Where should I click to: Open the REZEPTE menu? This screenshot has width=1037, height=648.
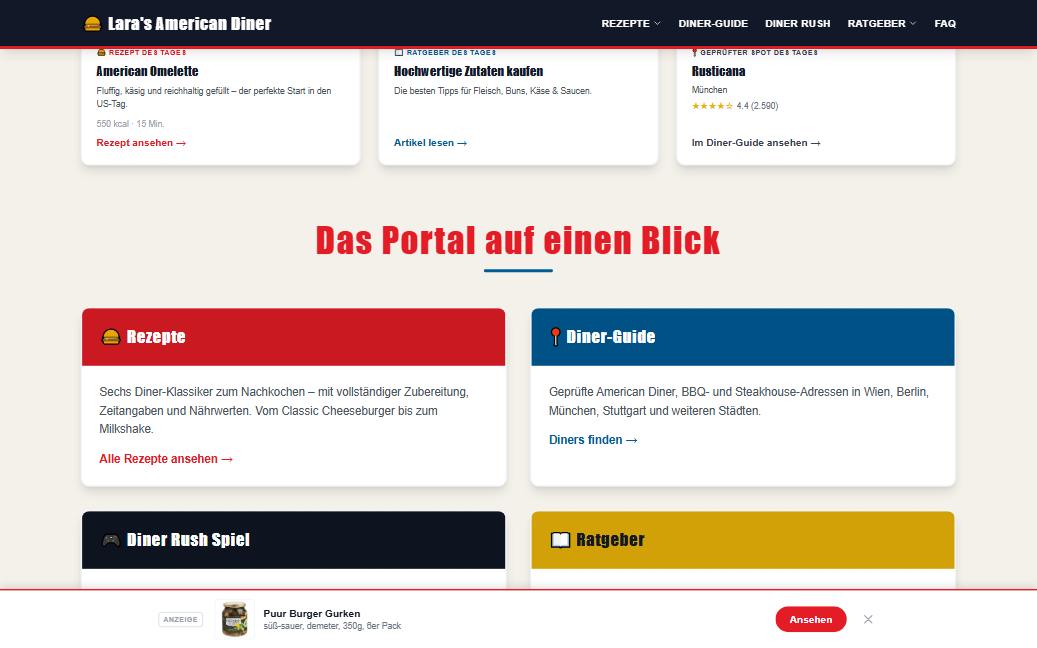(631, 23)
